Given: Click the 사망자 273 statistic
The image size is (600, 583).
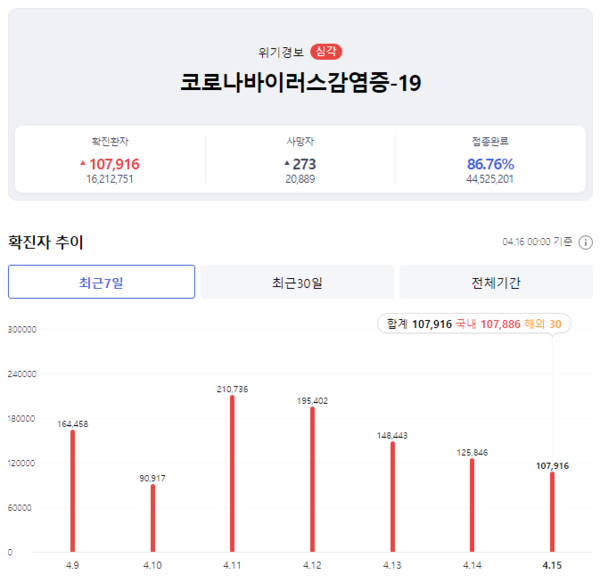Looking at the screenshot, I should pyautogui.click(x=300, y=164).
